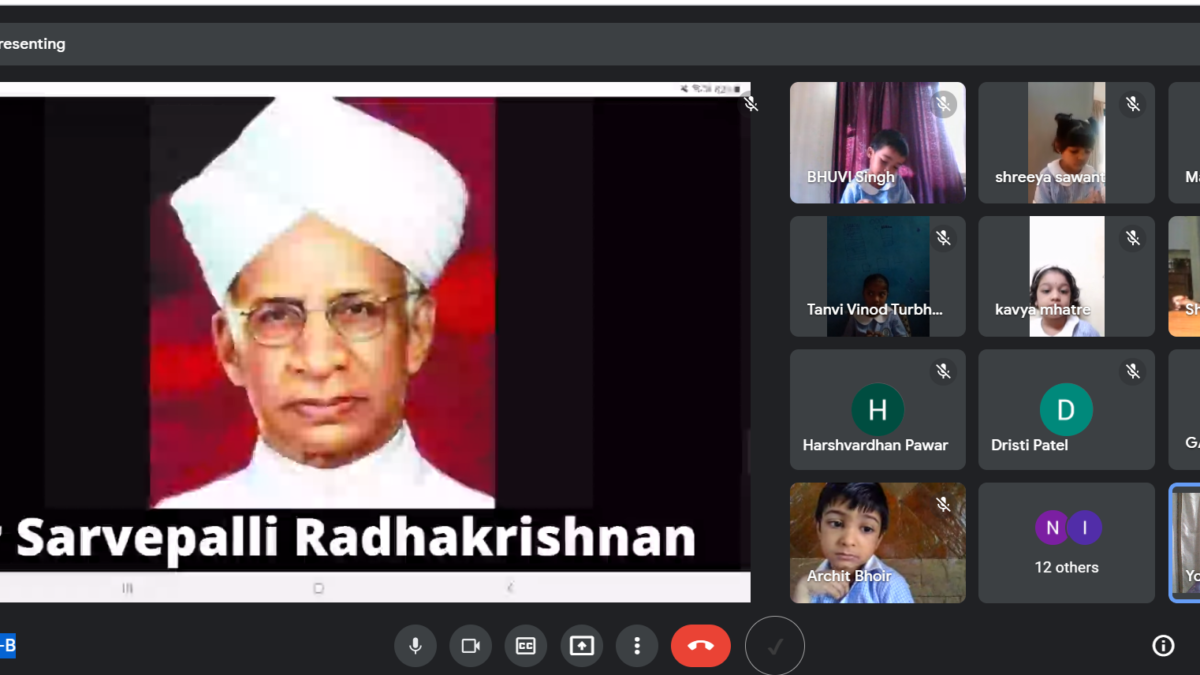
Task: Toggle the microphone button in call controls
Action: click(x=415, y=646)
